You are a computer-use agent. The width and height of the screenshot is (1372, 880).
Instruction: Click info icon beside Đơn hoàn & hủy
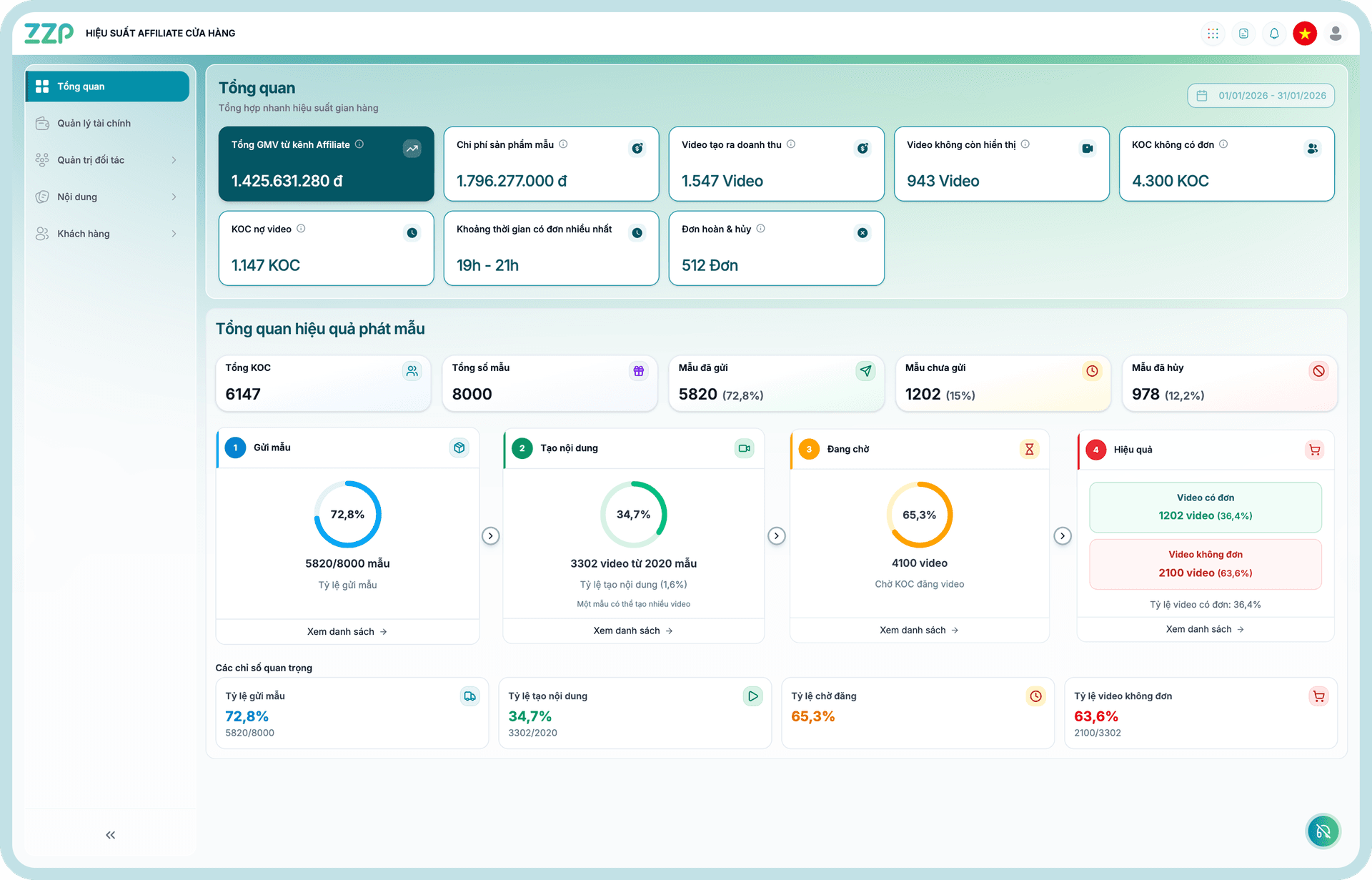760,229
